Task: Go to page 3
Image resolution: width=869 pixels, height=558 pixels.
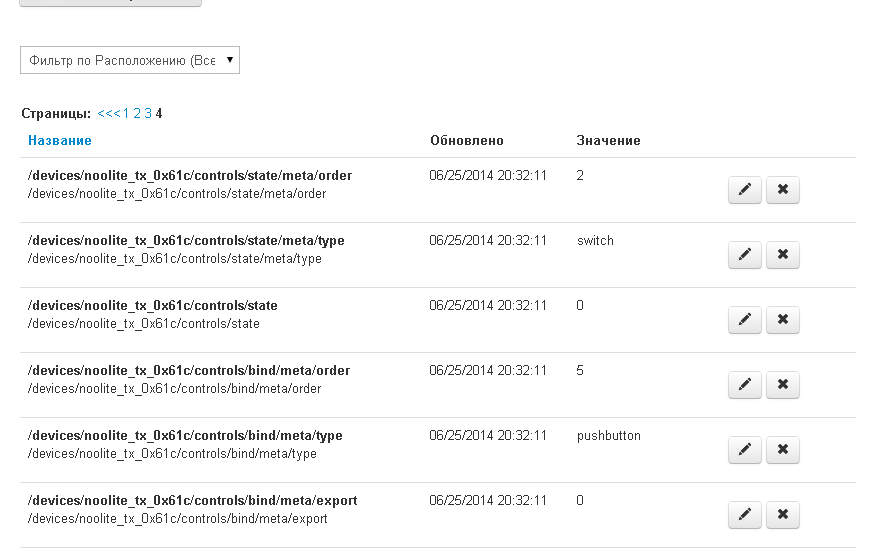Action: pyautogui.click(x=148, y=114)
